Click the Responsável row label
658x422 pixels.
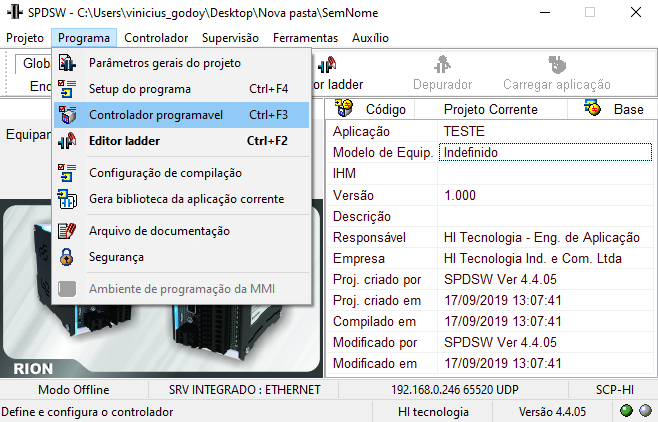tap(369, 237)
